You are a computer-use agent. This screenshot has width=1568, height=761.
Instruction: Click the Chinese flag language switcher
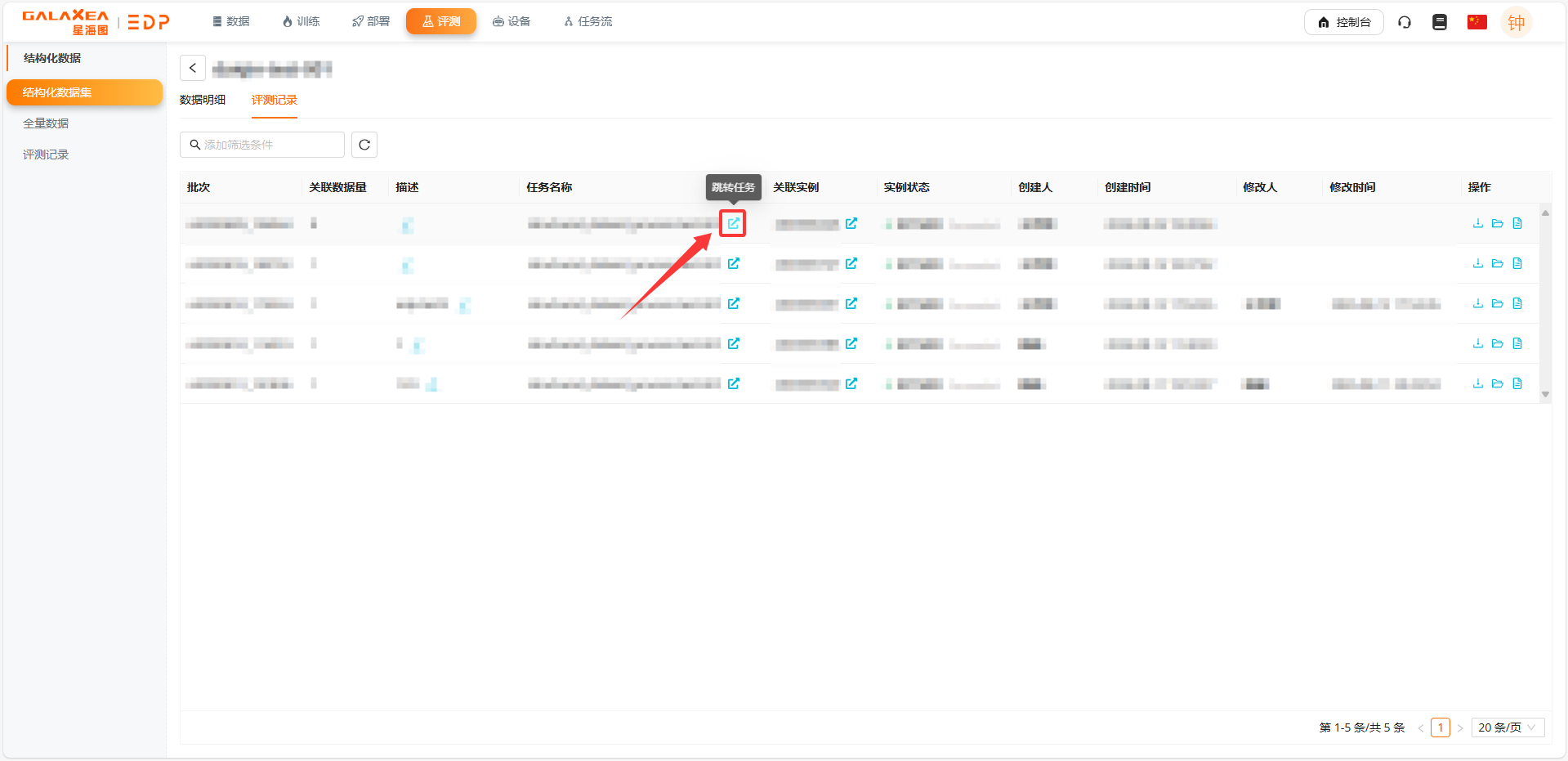click(1476, 22)
